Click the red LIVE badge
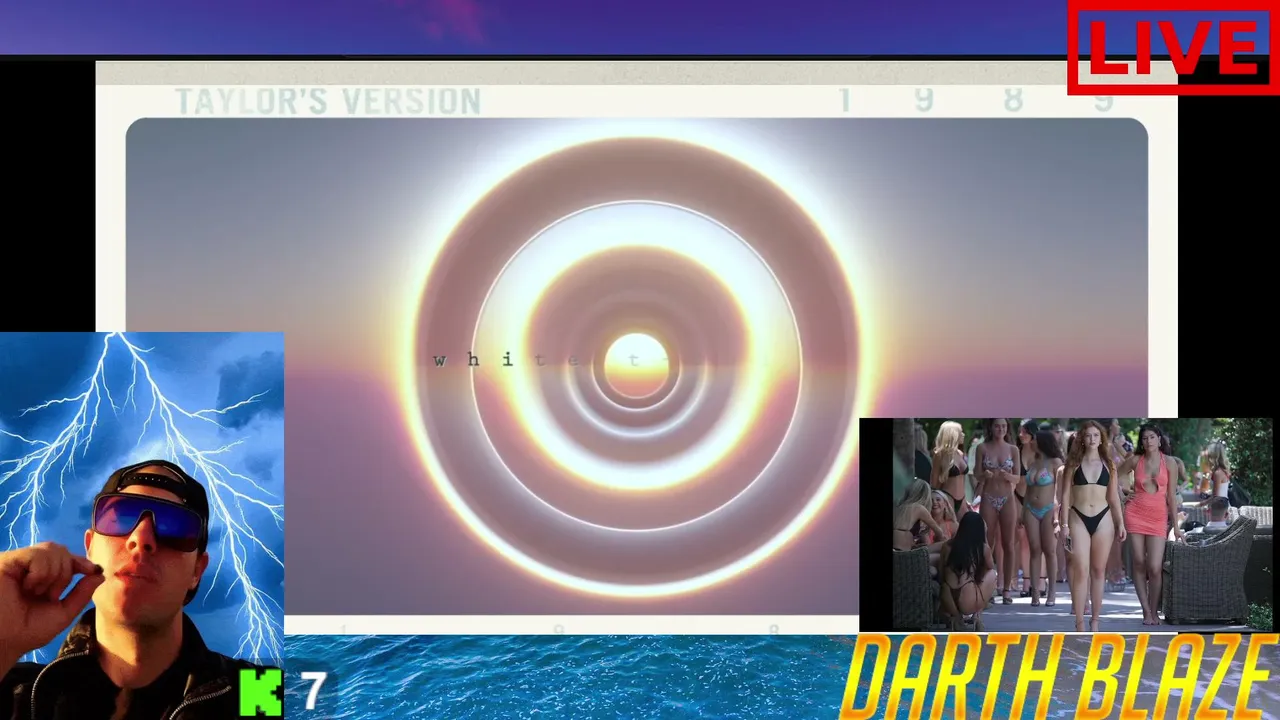The image size is (1280, 720). (x=1173, y=47)
